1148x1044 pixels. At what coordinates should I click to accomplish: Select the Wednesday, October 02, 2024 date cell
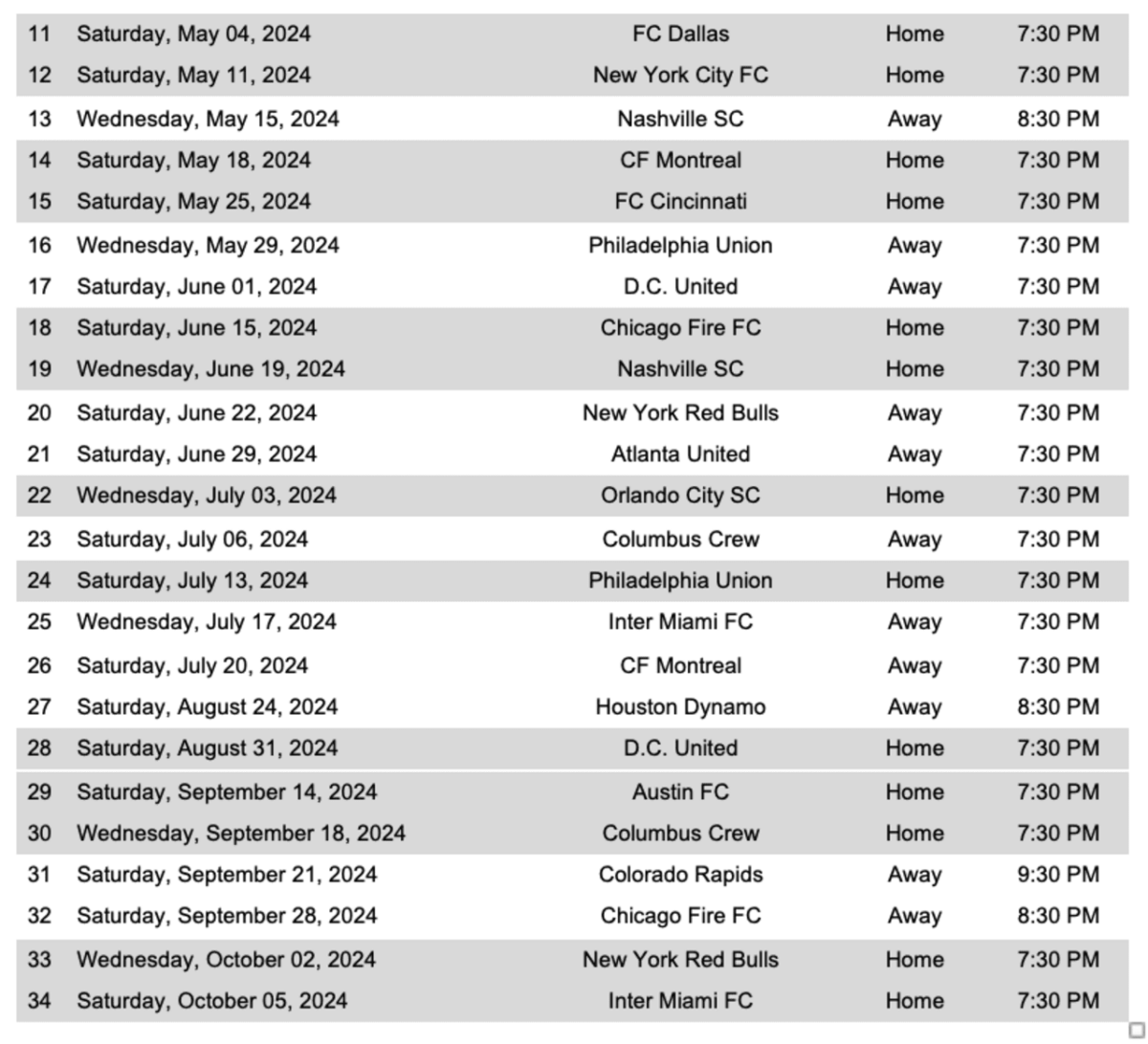(x=226, y=960)
